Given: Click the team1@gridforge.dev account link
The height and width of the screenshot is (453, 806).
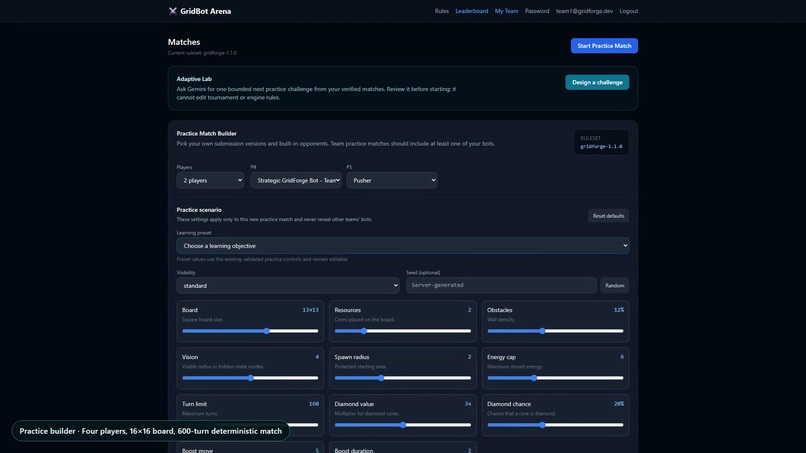Looking at the screenshot, I should [x=584, y=11].
